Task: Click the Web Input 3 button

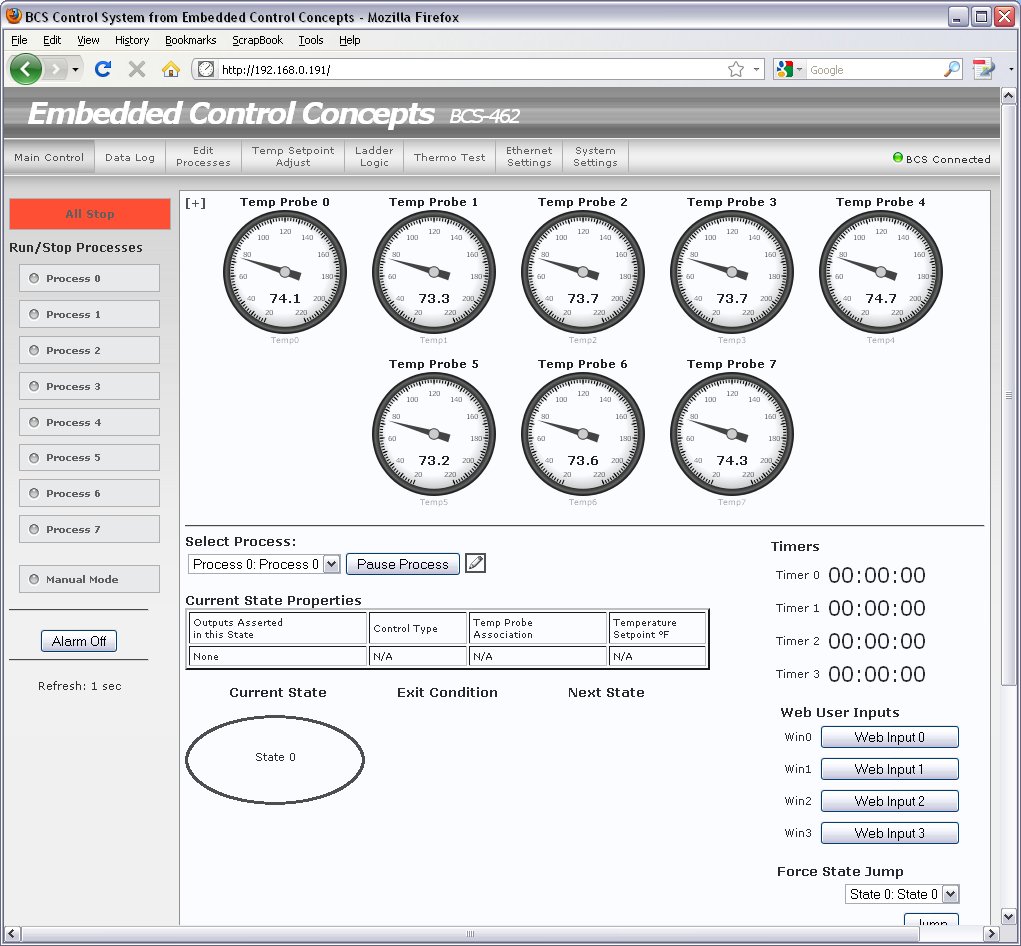Action: click(889, 833)
